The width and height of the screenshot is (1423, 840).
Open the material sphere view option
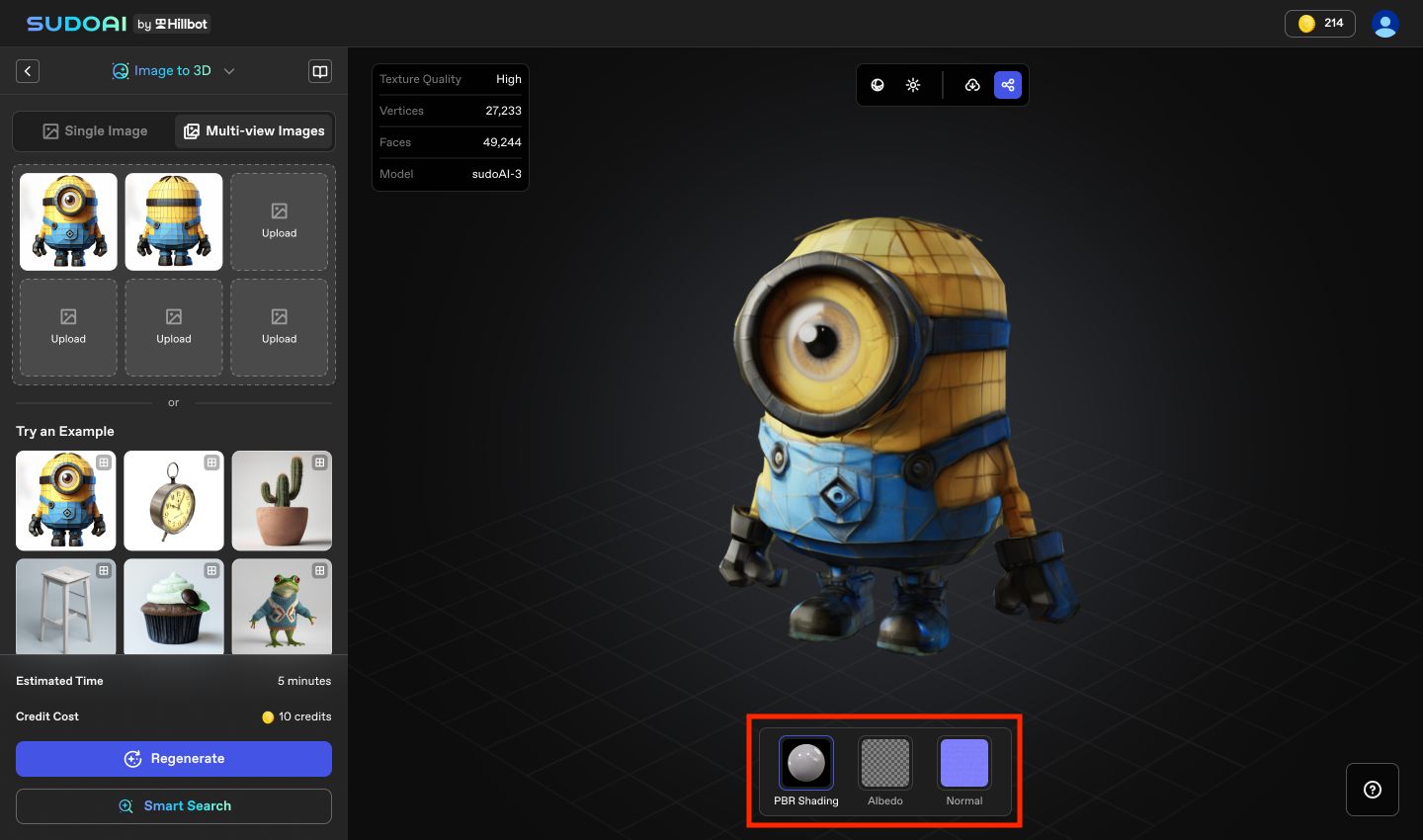coord(878,85)
